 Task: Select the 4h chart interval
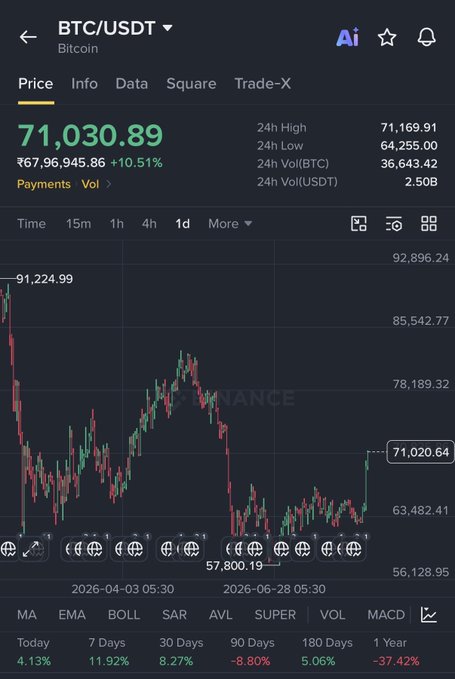[x=149, y=224]
